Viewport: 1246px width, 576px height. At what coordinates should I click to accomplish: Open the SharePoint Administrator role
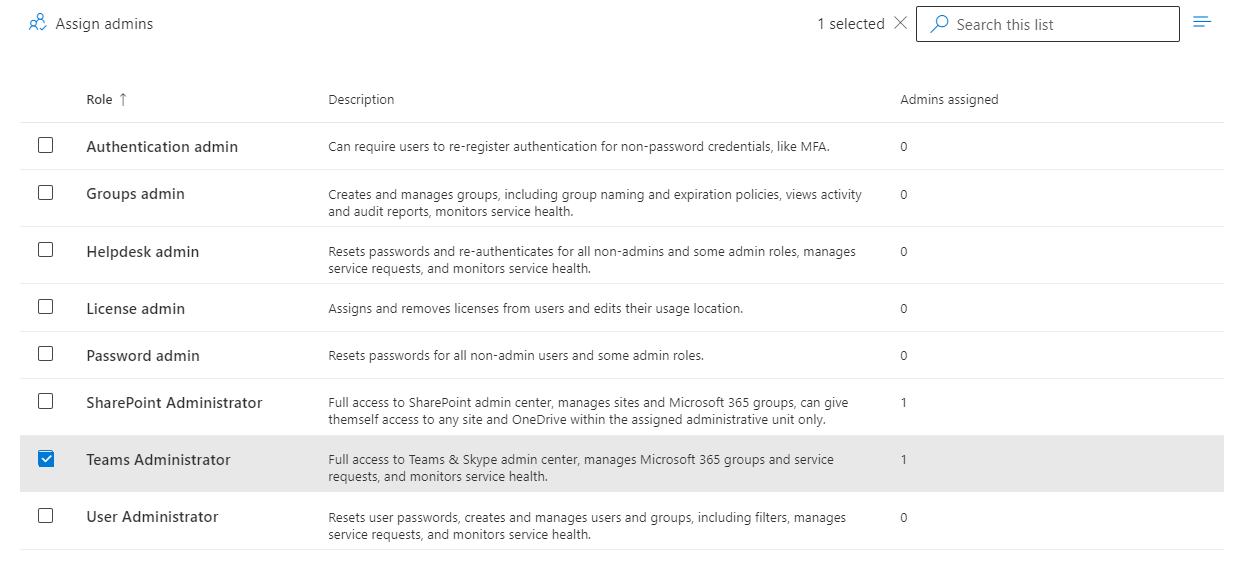[174, 403]
